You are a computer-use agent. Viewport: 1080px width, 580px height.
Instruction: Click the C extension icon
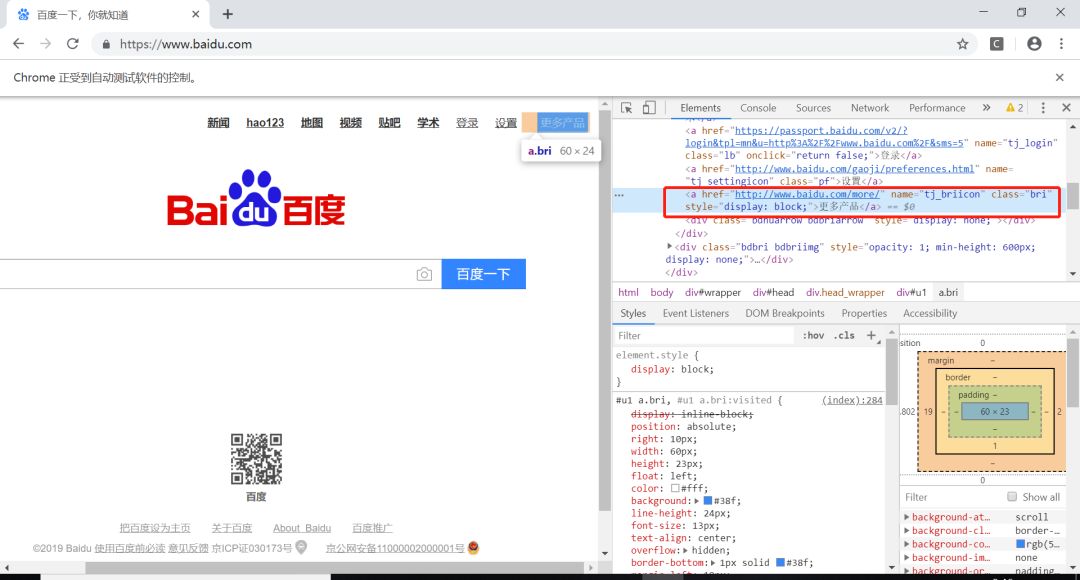pyautogui.click(x=997, y=44)
